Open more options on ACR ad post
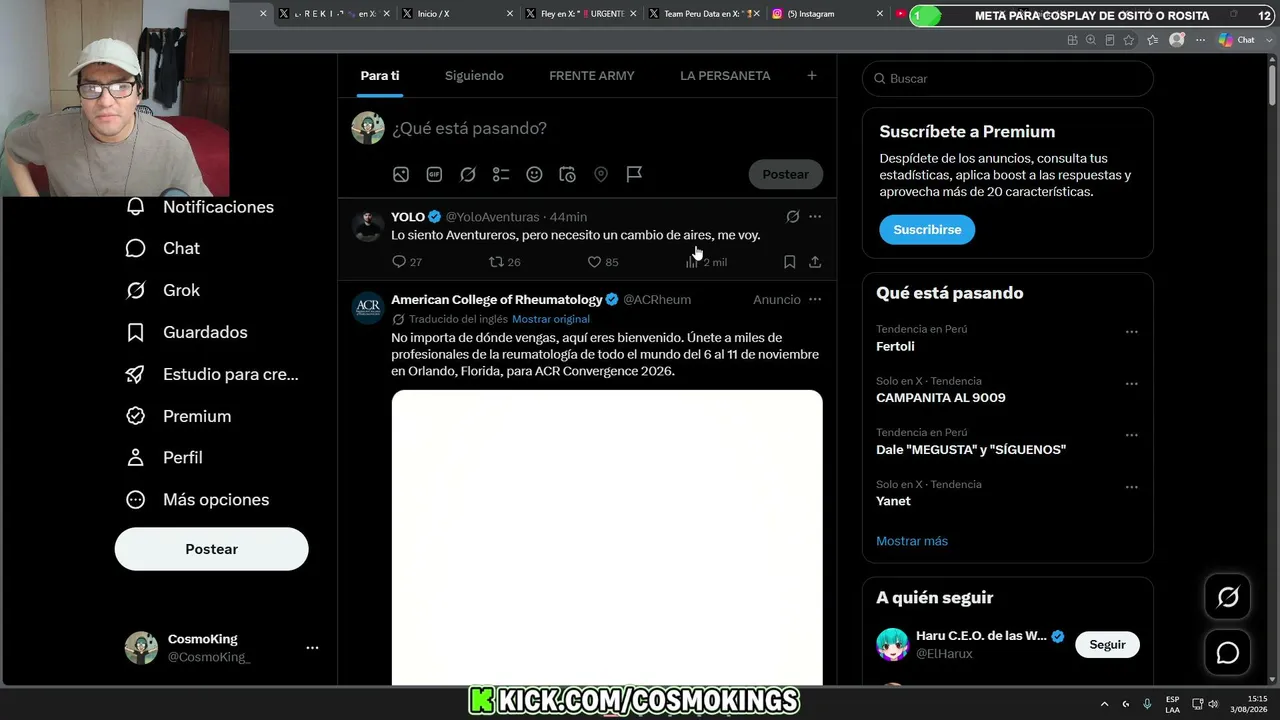This screenshot has width=1280, height=720. pyautogui.click(x=815, y=300)
